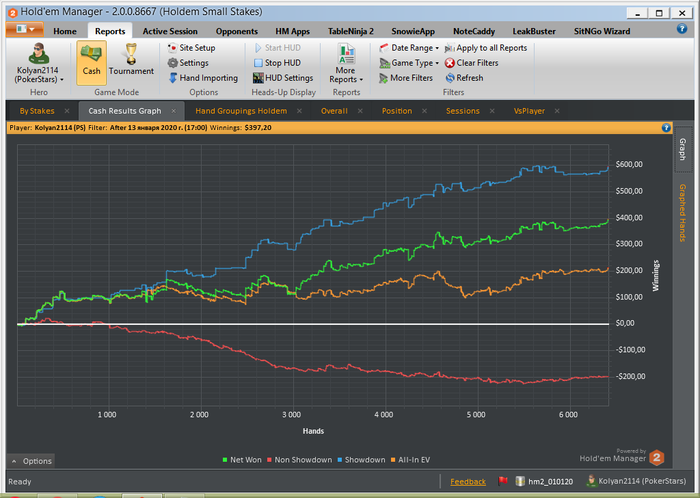The height and width of the screenshot is (498, 700).
Task: Open the Opponents tab
Action: click(x=237, y=31)
